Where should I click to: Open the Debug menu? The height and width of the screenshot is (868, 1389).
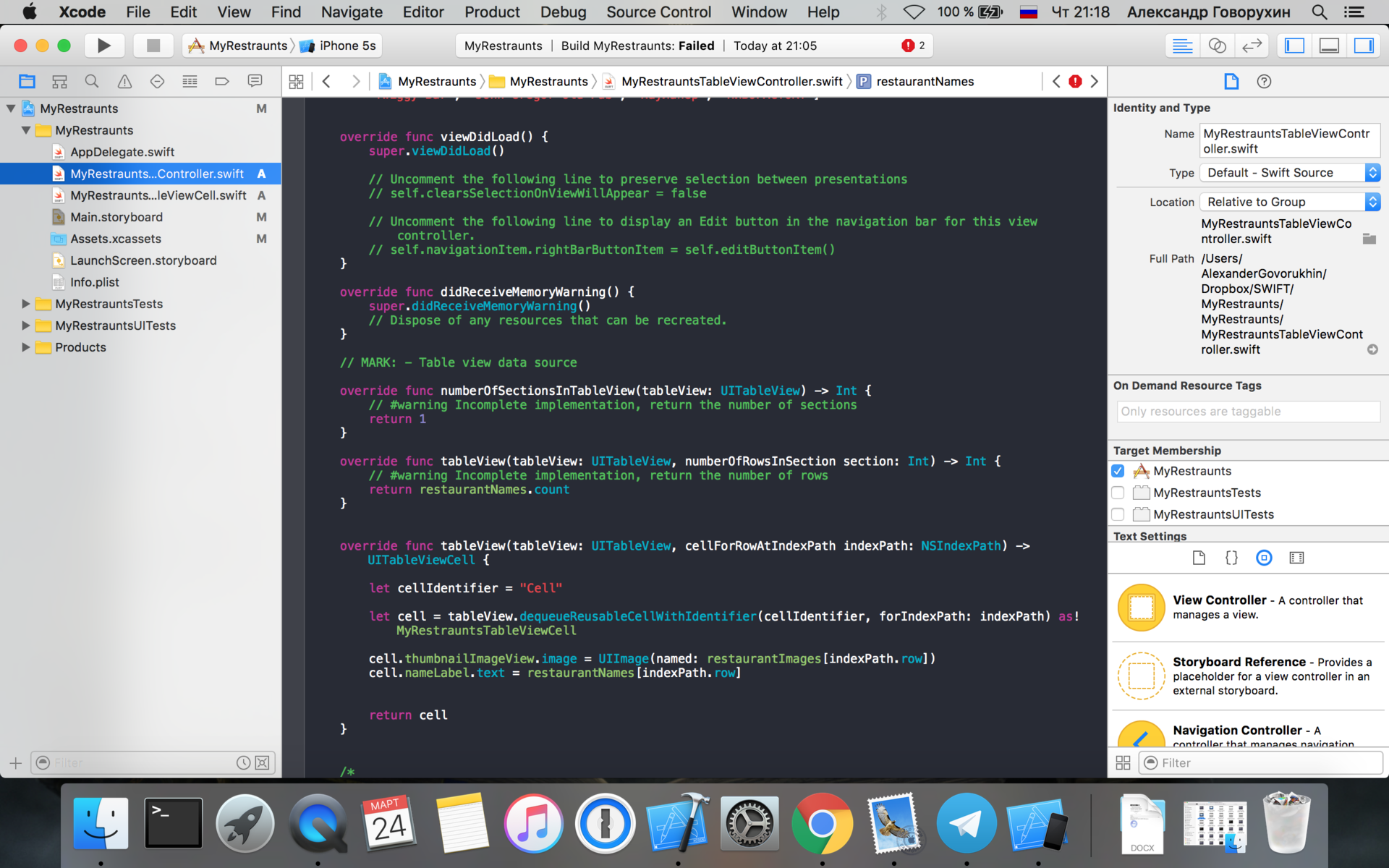pyautogui.click(x=563, y=12)
